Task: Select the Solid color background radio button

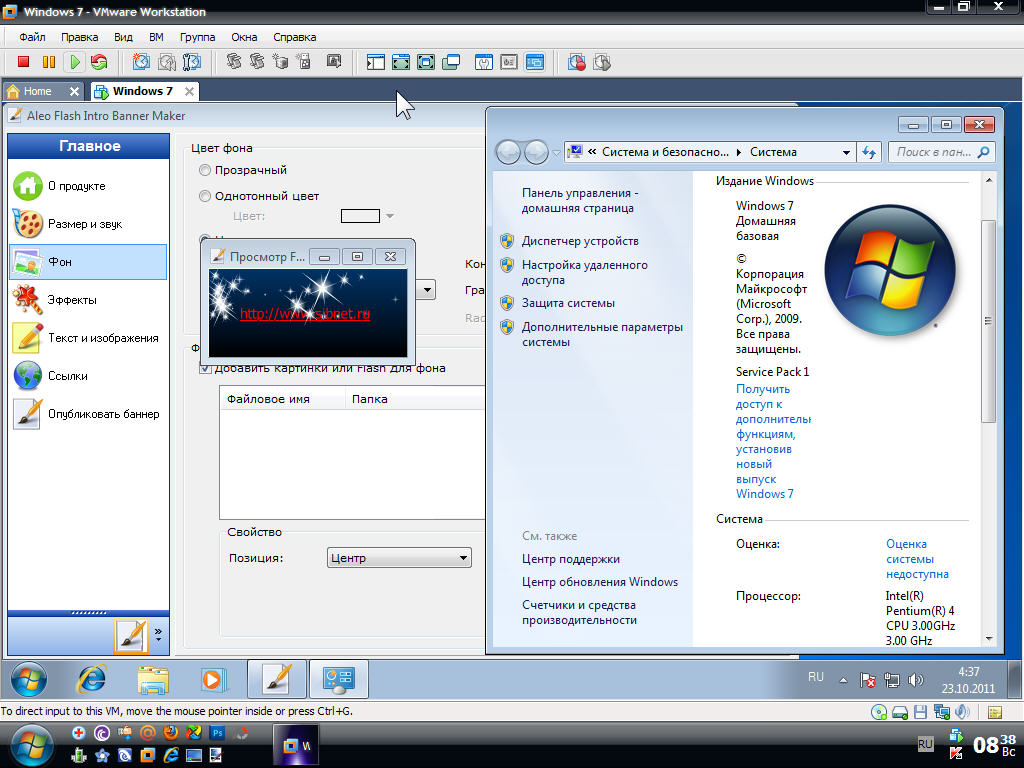Action: pyautogui.click(x=205, y=196)
